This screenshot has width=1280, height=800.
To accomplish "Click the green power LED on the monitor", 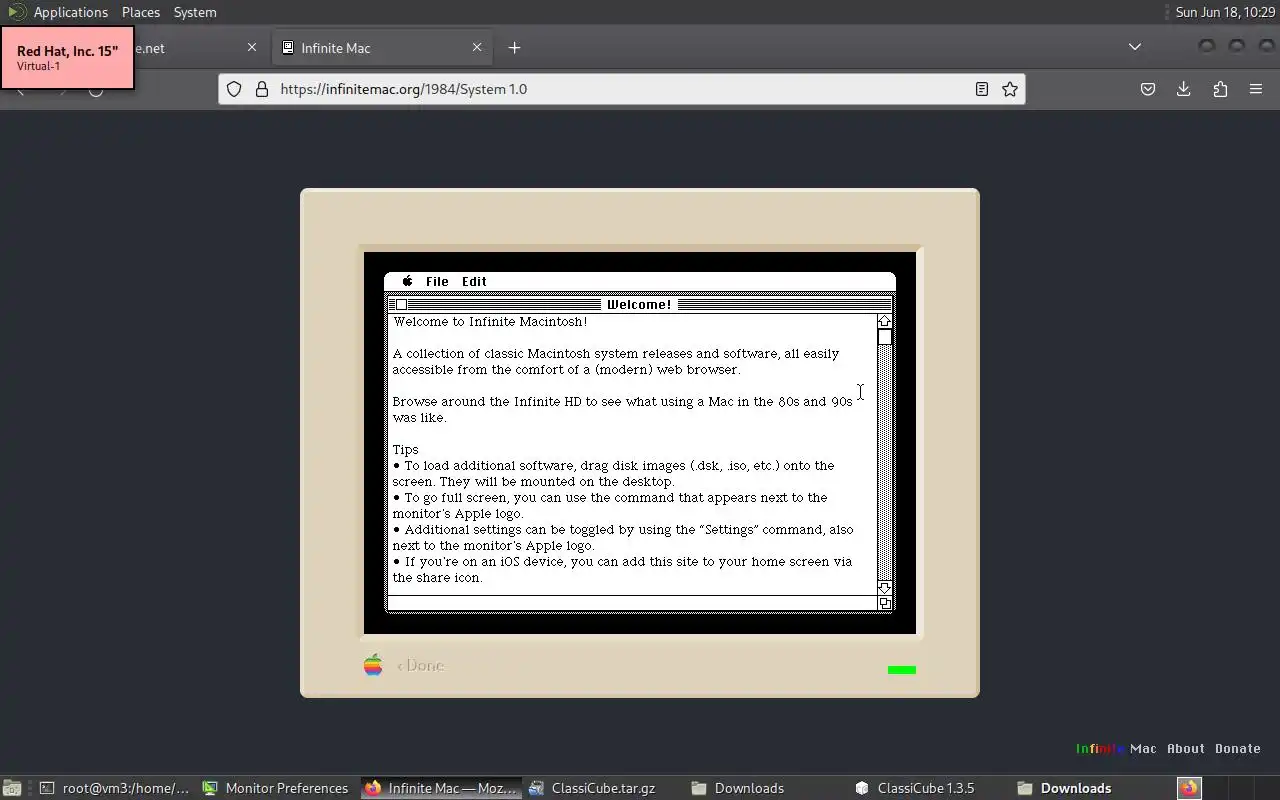I will point(902,670).
